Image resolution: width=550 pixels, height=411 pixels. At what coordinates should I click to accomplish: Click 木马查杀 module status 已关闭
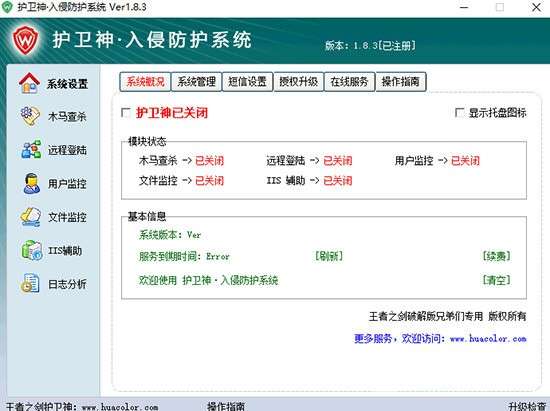click(x=209, y=161)
